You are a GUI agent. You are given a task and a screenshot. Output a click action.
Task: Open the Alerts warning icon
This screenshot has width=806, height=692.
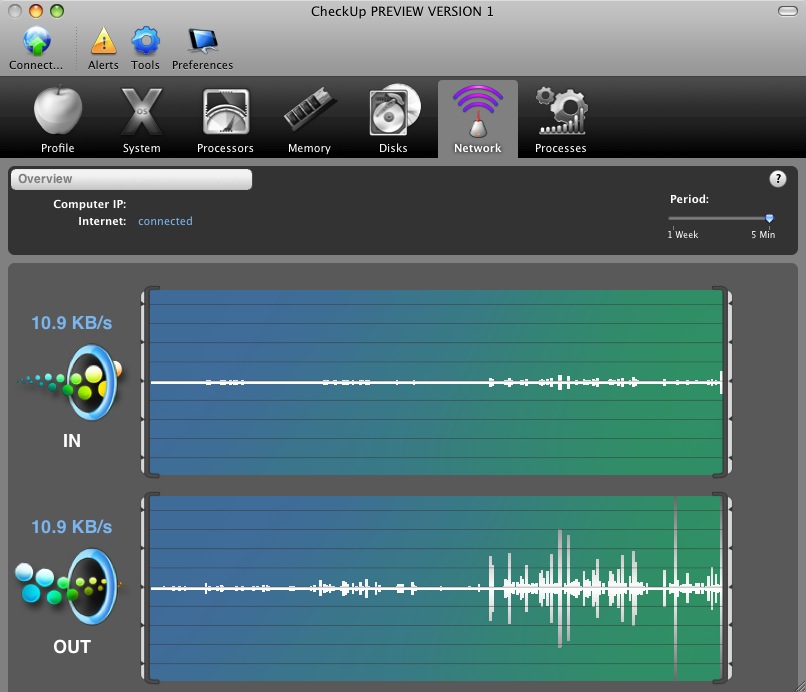click(x=103, y=42)
